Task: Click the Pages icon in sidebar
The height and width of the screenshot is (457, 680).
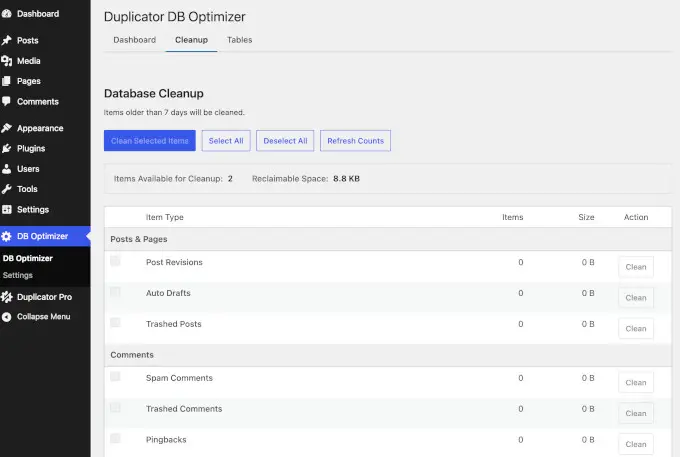Action: 6,81
